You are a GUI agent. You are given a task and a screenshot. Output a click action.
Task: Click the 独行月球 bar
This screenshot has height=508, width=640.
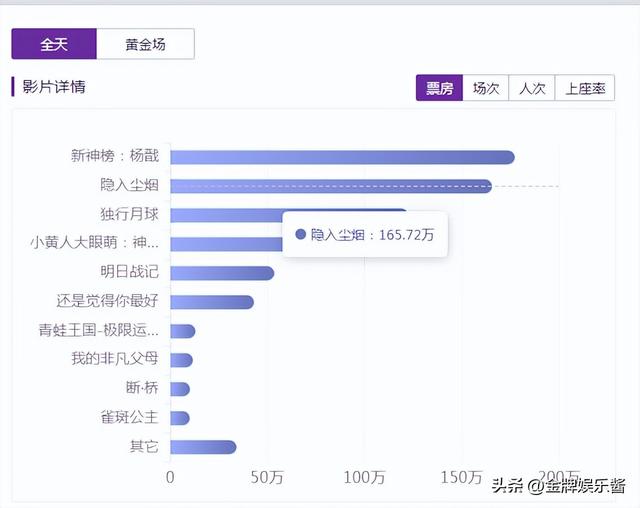[x=227, y=215]
